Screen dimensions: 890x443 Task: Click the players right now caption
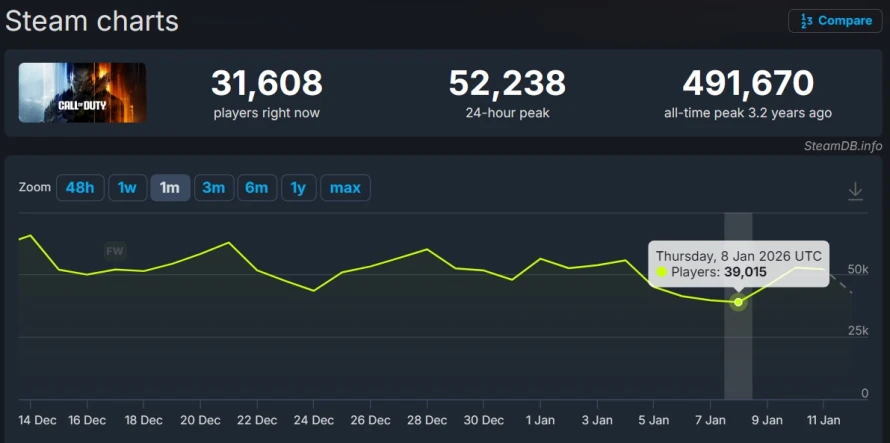click(x=266, y=113)
